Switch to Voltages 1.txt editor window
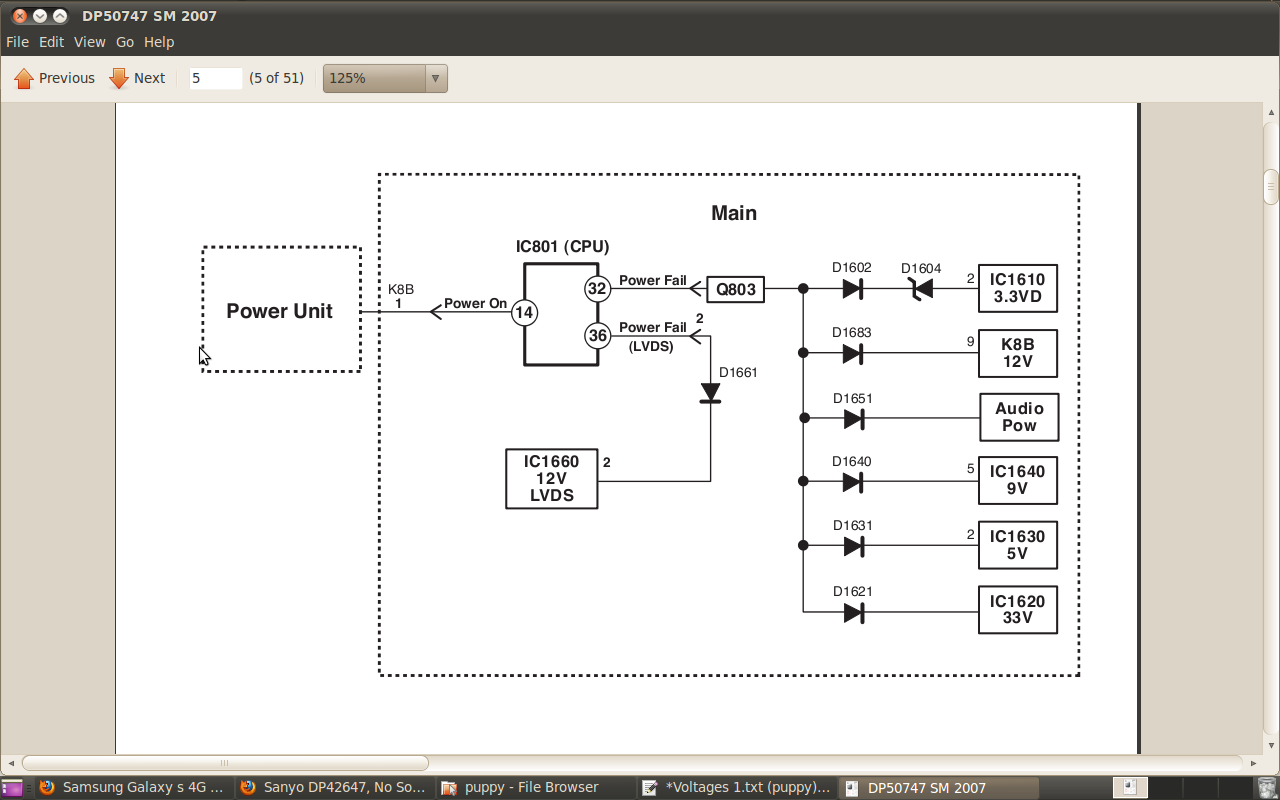Image resolution: width=1280 pixels, height=800 pixels. coord(736,787)
